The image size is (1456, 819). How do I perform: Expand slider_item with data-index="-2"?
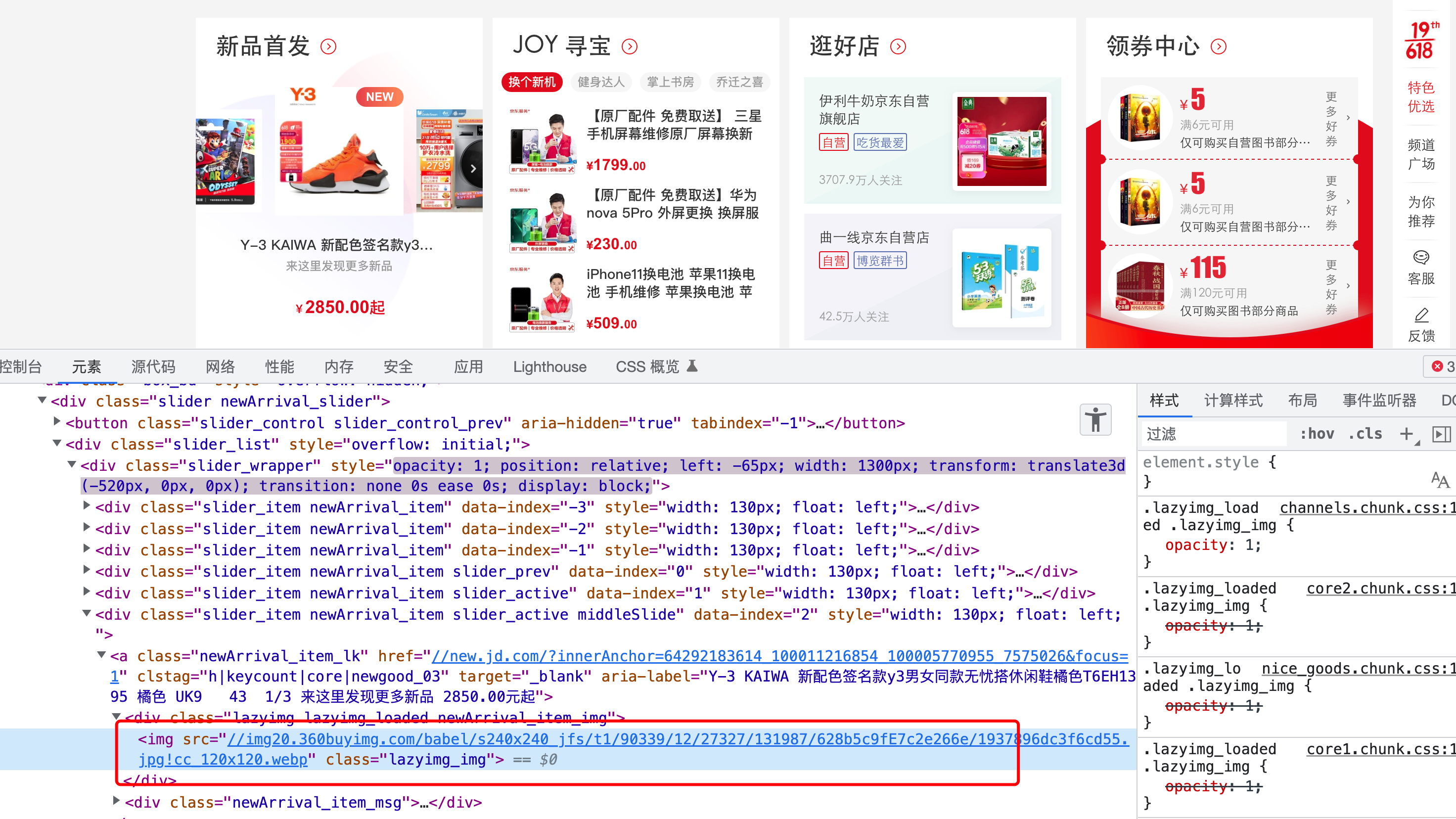[87, 527]
